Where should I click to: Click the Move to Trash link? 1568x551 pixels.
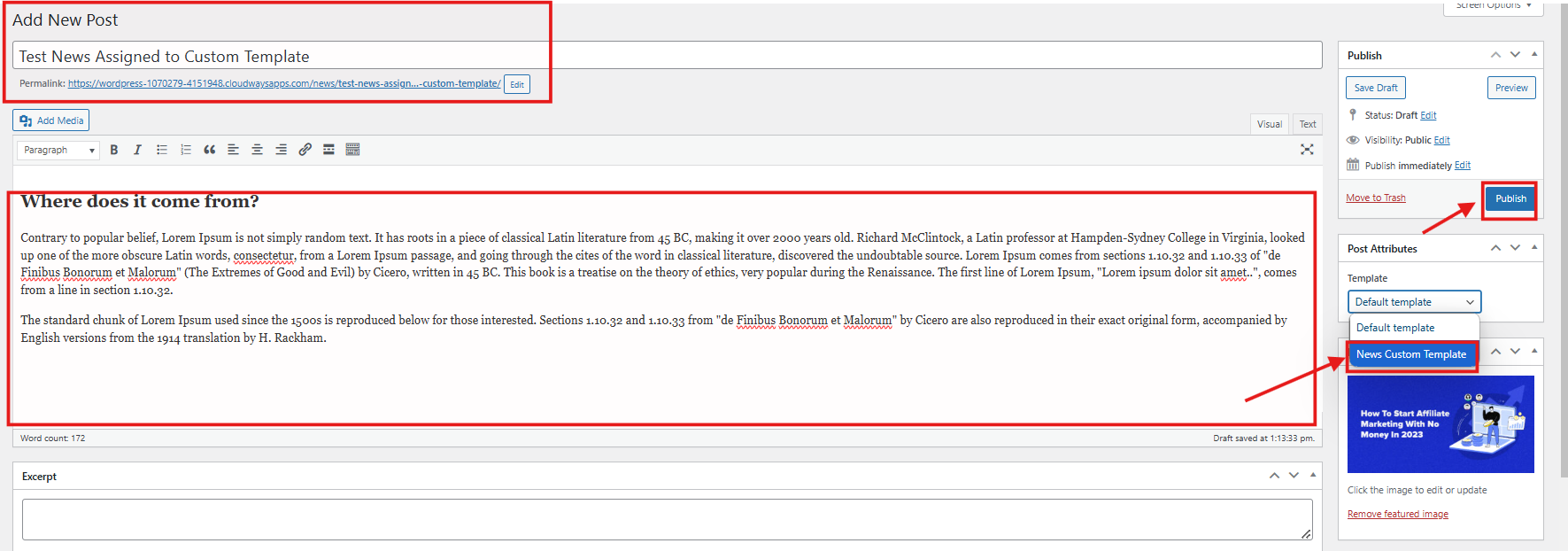1376,198
